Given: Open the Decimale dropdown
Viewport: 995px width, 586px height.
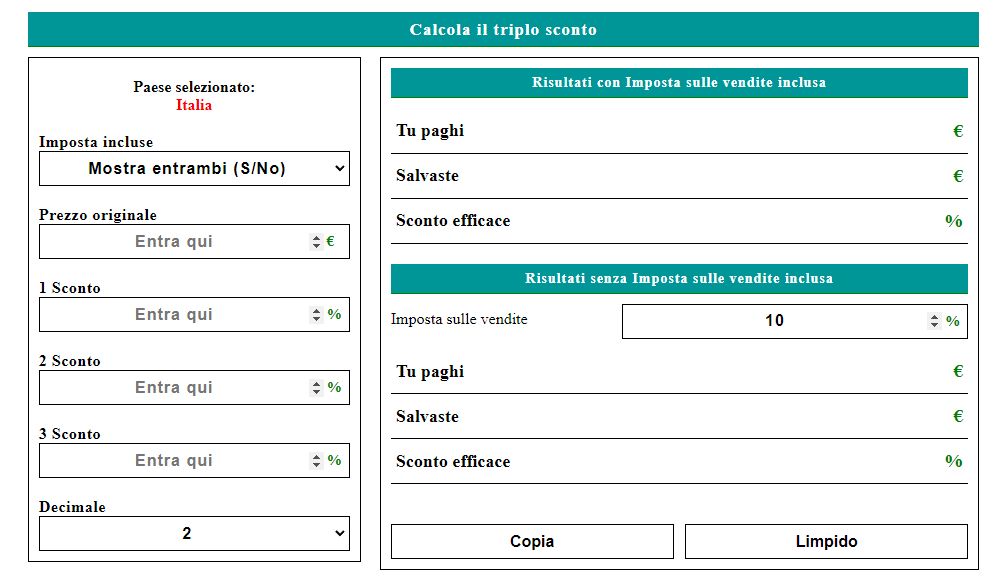Looking at the screenshot, I should pos(194,533).
